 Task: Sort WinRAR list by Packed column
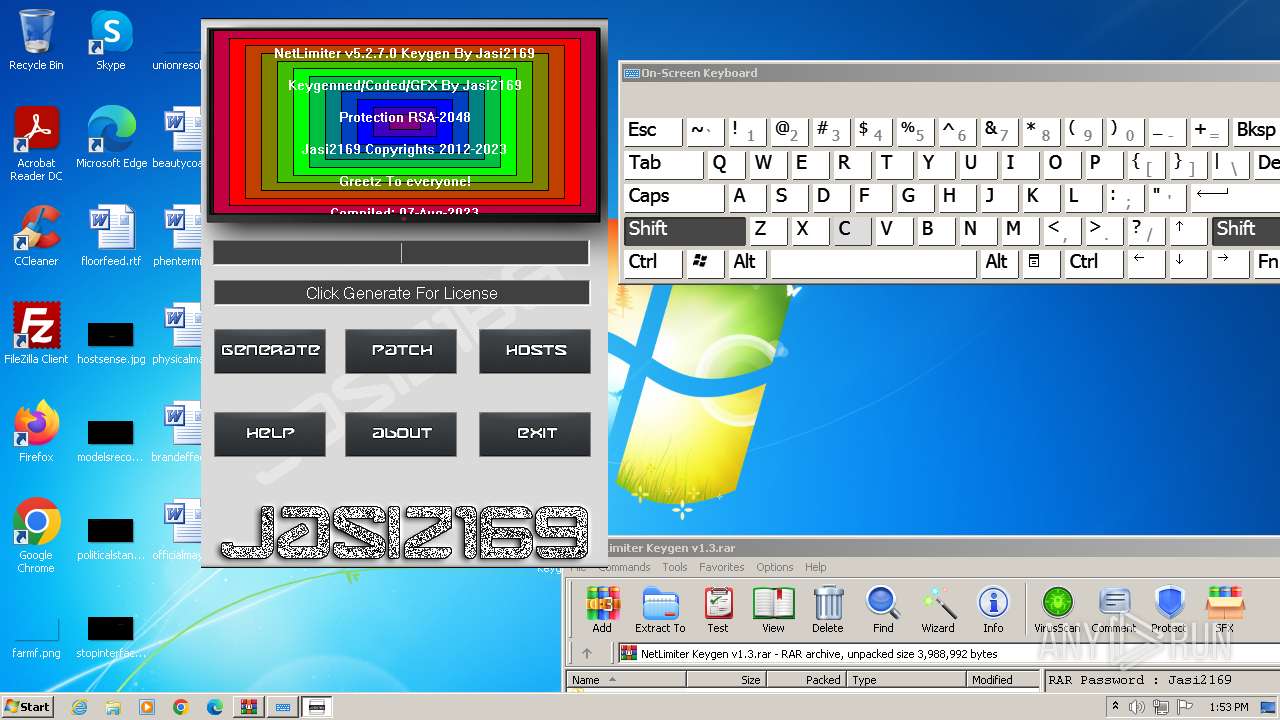[x=806, y=680]
